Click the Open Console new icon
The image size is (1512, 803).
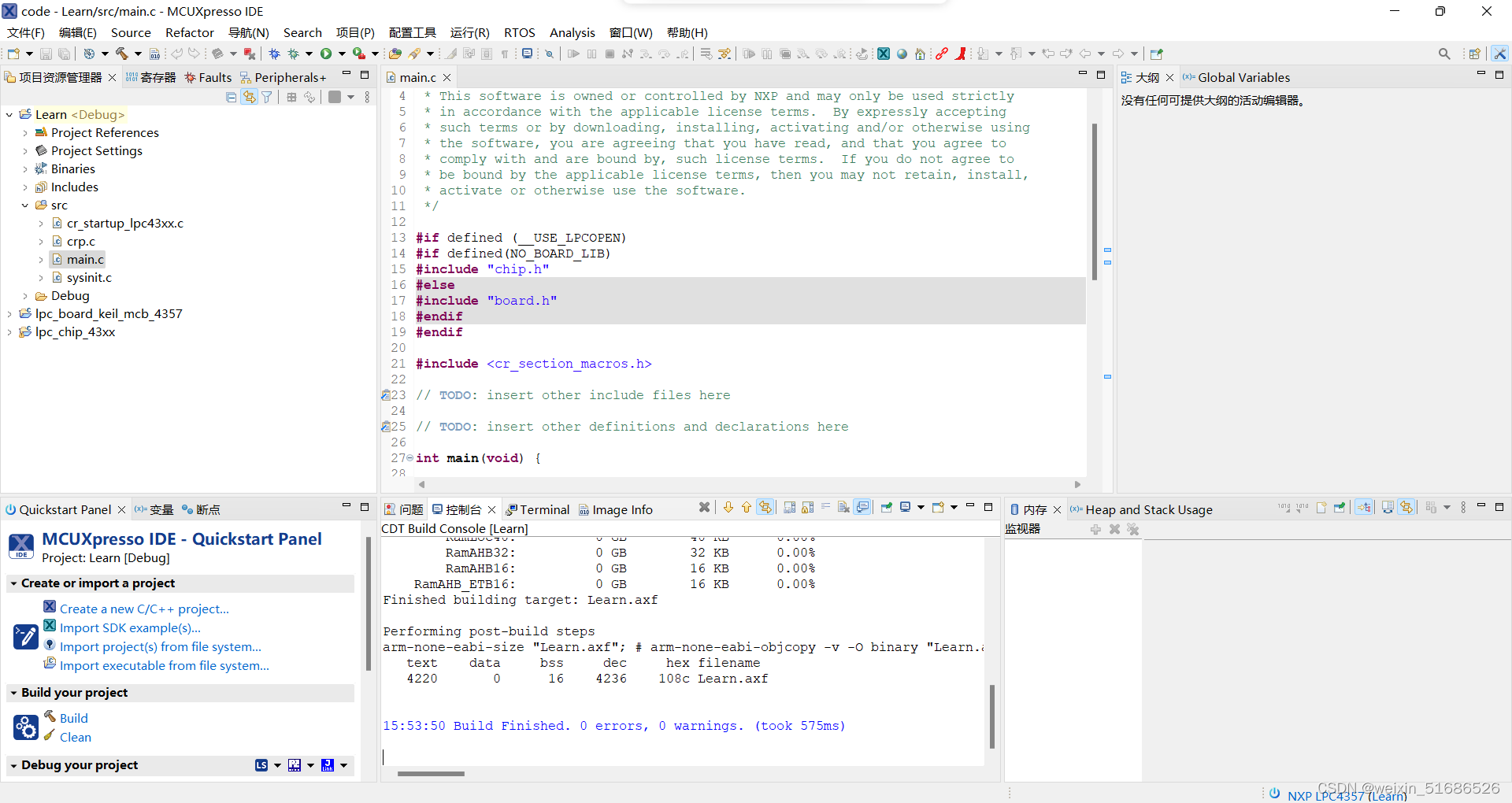(938, 508)
